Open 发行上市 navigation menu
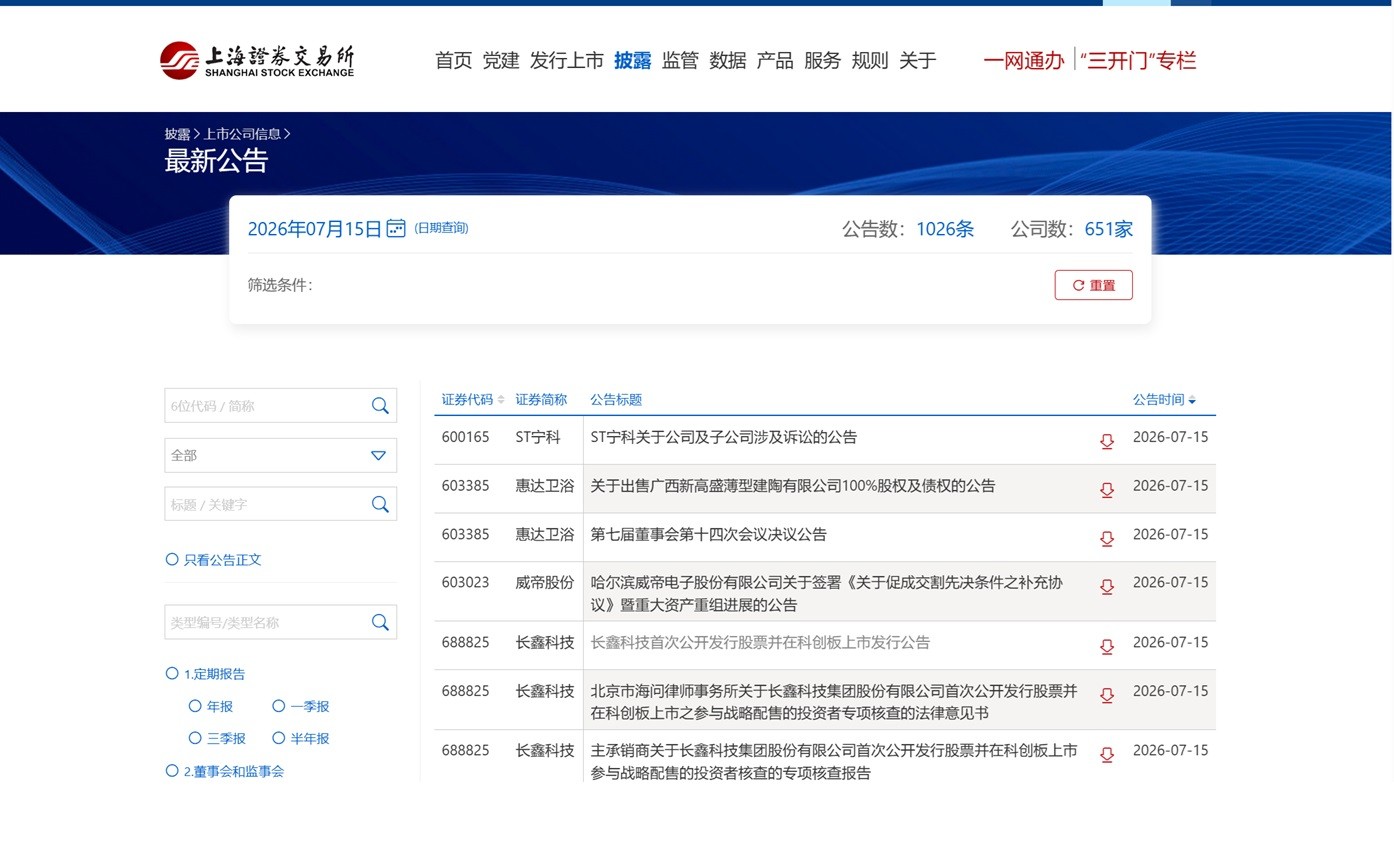 click(x=567, y=60)
